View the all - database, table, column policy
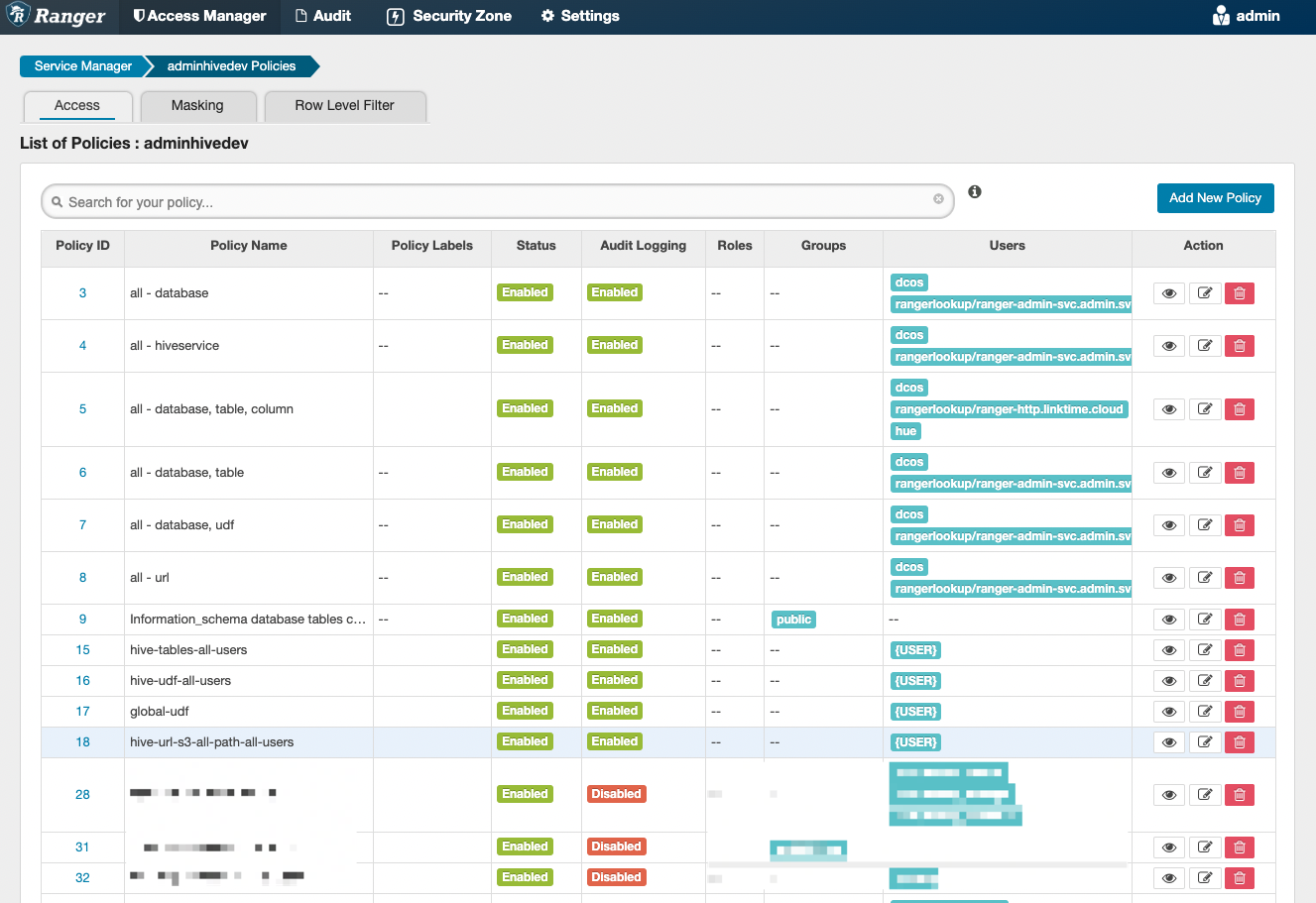Image resolution: width=1316 pixels, height=903 pixels. click(x=1169, y=409)
